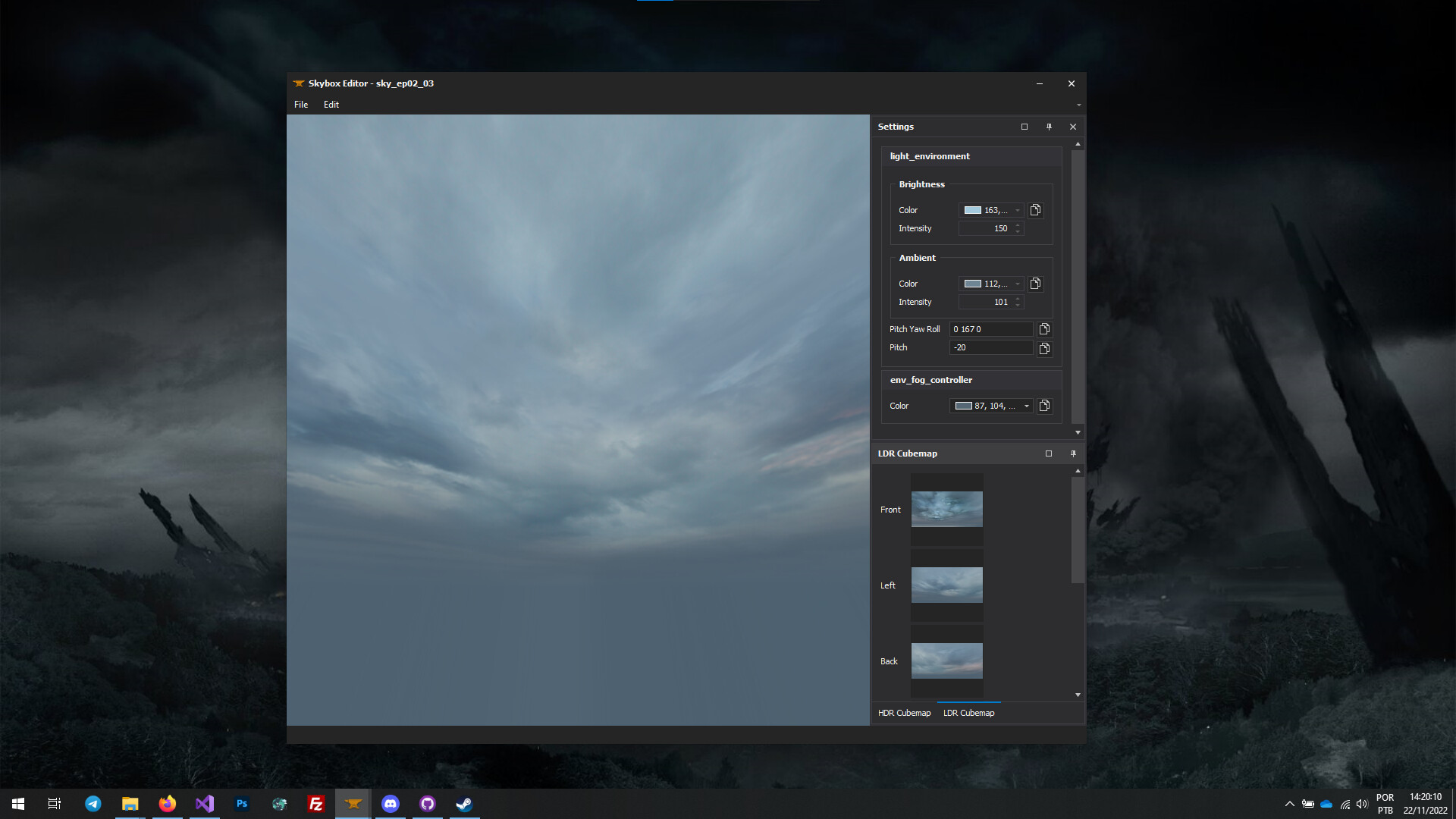Select the Front cubemap thumbnail
The height and width of the screenshot is (819, 1456).
[946, 509]
